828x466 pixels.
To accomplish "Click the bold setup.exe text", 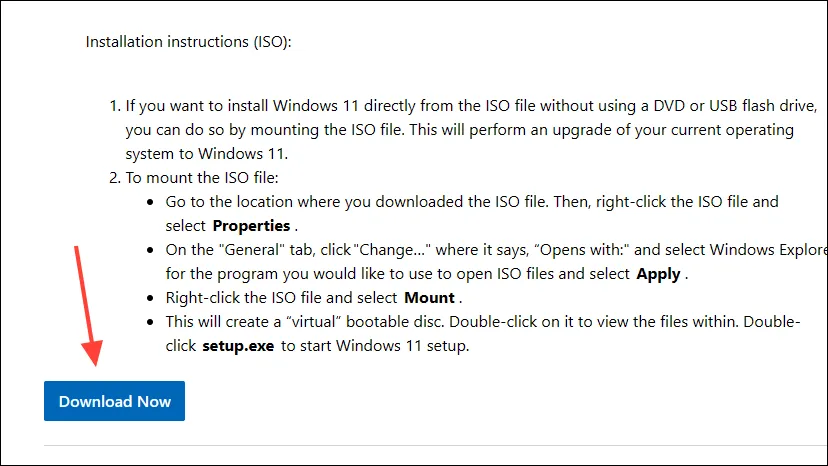I will coord(238,346).
